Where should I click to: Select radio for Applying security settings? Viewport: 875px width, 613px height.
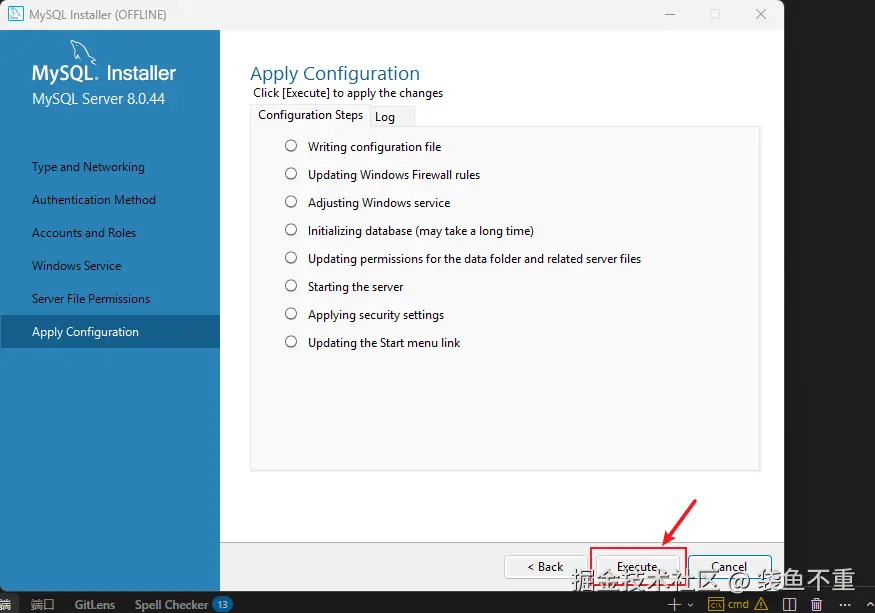point(291,314)
